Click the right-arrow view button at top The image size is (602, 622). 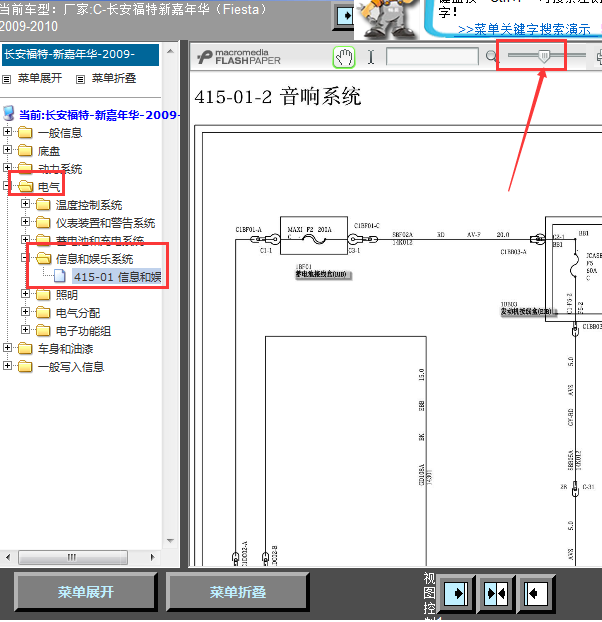[x=344, y=16]
